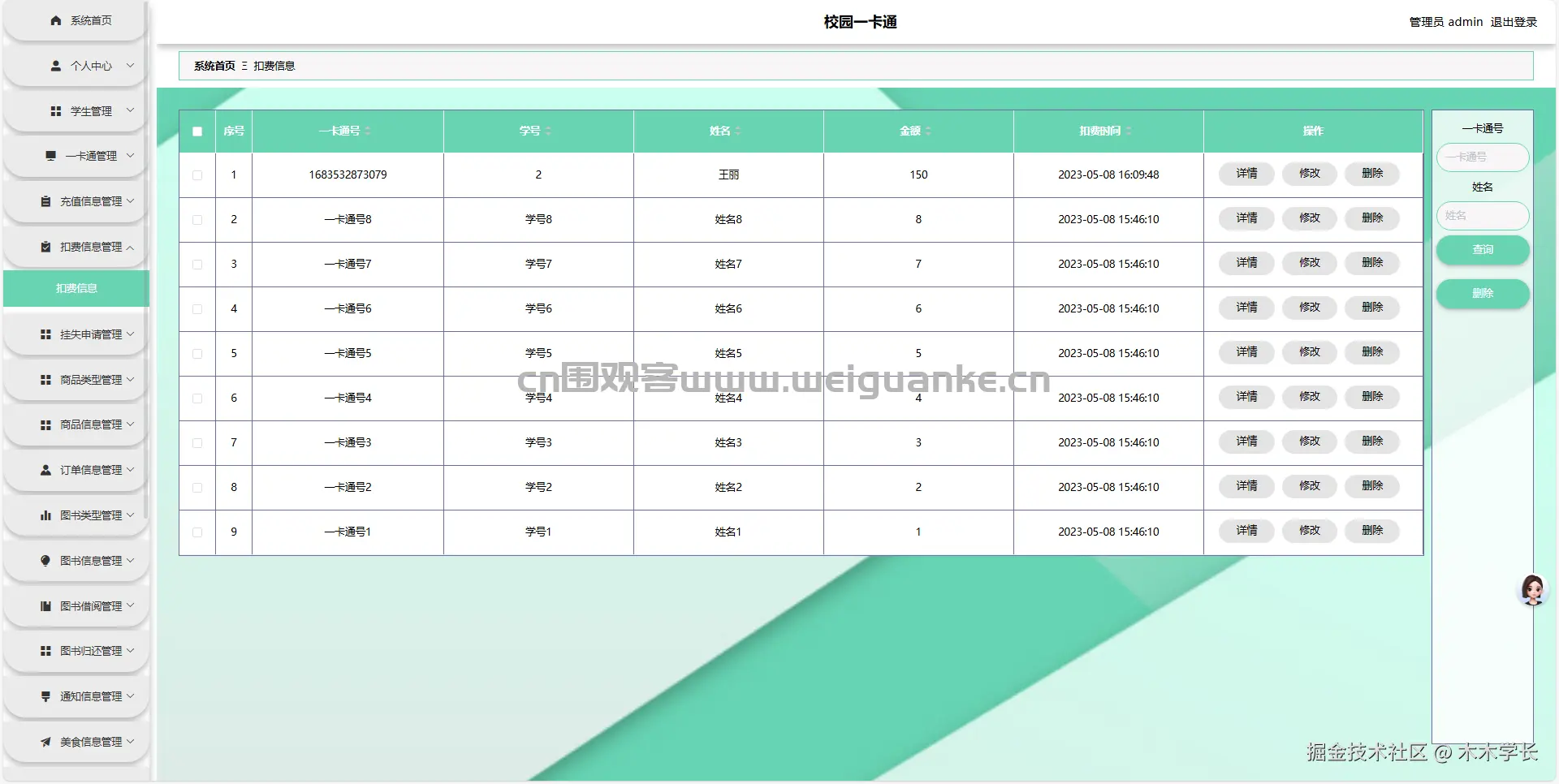Check the row for 姓名6
The height and width of the screenshot is (784, 1559).
[197, 309]
